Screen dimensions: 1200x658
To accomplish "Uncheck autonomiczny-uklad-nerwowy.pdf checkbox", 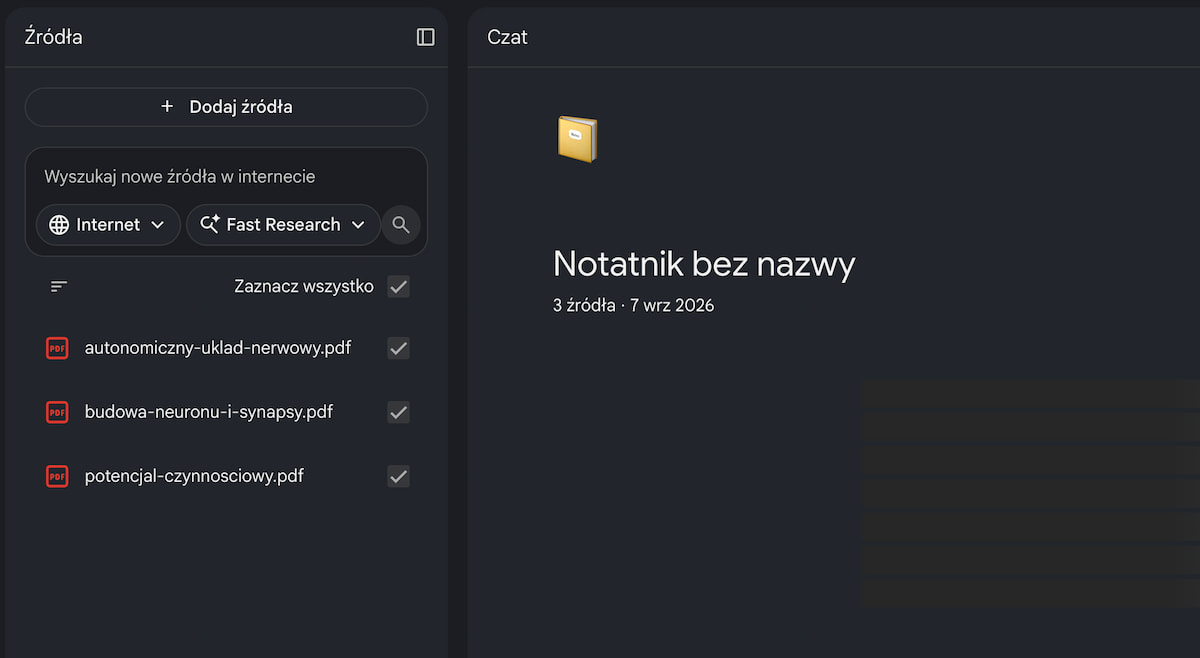I will click(398, 348).
